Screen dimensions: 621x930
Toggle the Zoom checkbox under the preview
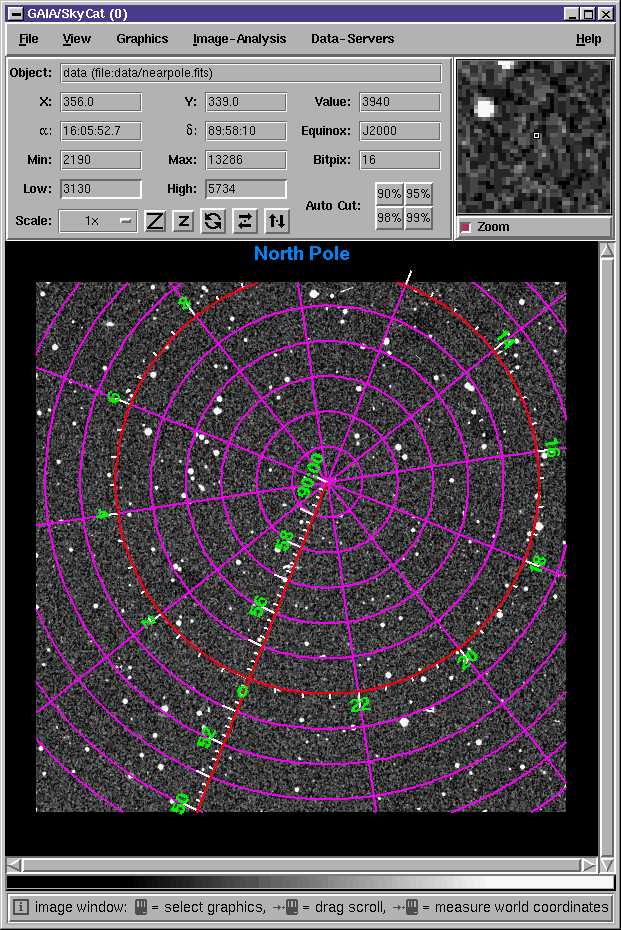(x=465, y=227)
